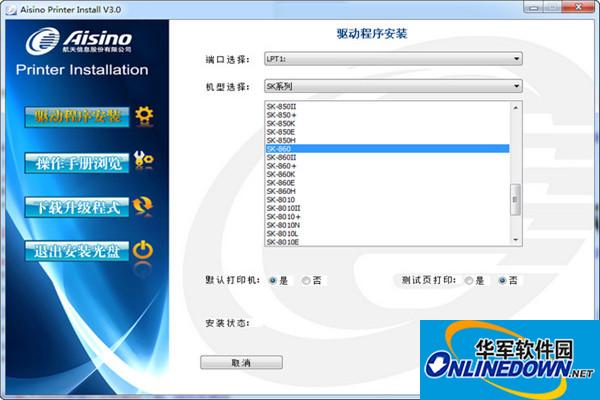Select SK-860E in the model list
600x400 pixels.
click(x=388, y=183)
